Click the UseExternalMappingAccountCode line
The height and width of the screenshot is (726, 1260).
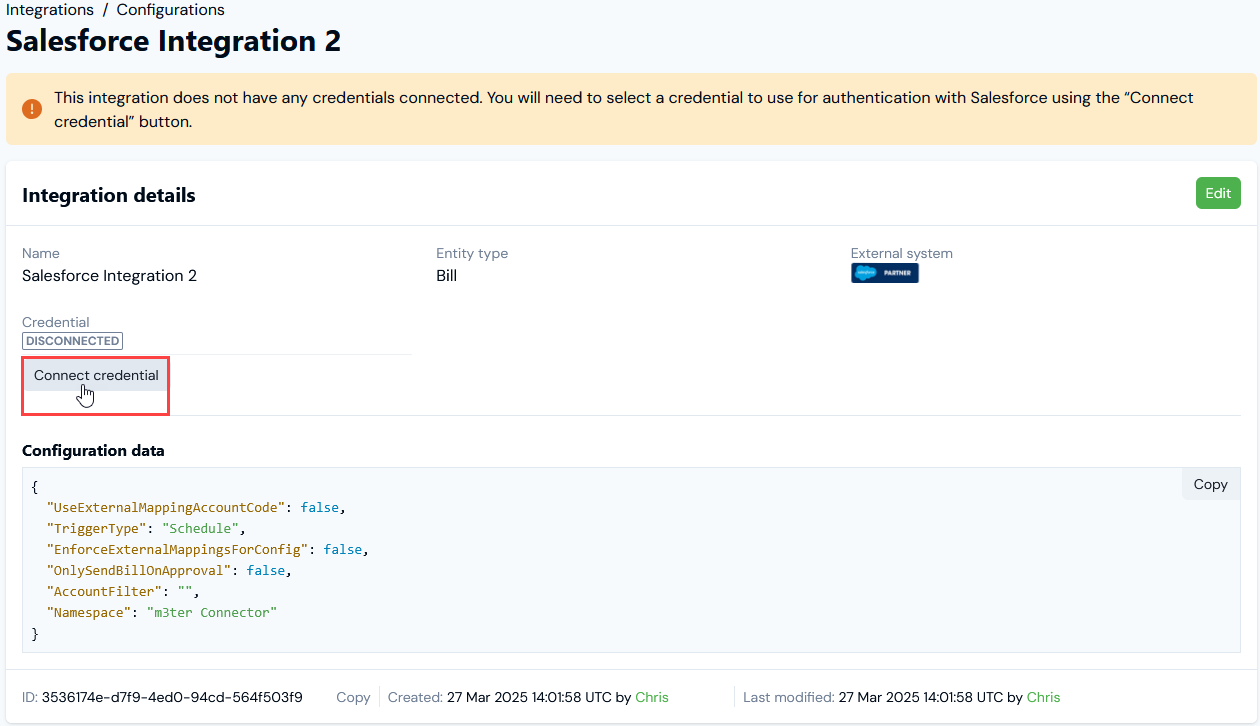[196, 507]
